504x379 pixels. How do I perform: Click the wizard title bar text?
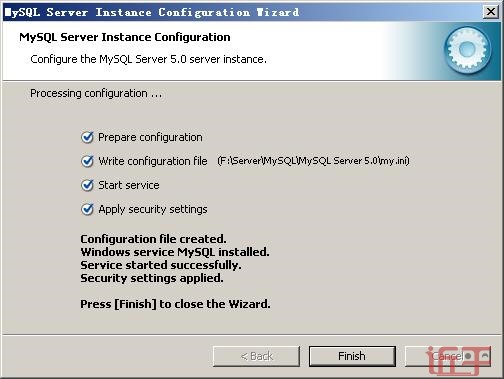coord(152,12)
